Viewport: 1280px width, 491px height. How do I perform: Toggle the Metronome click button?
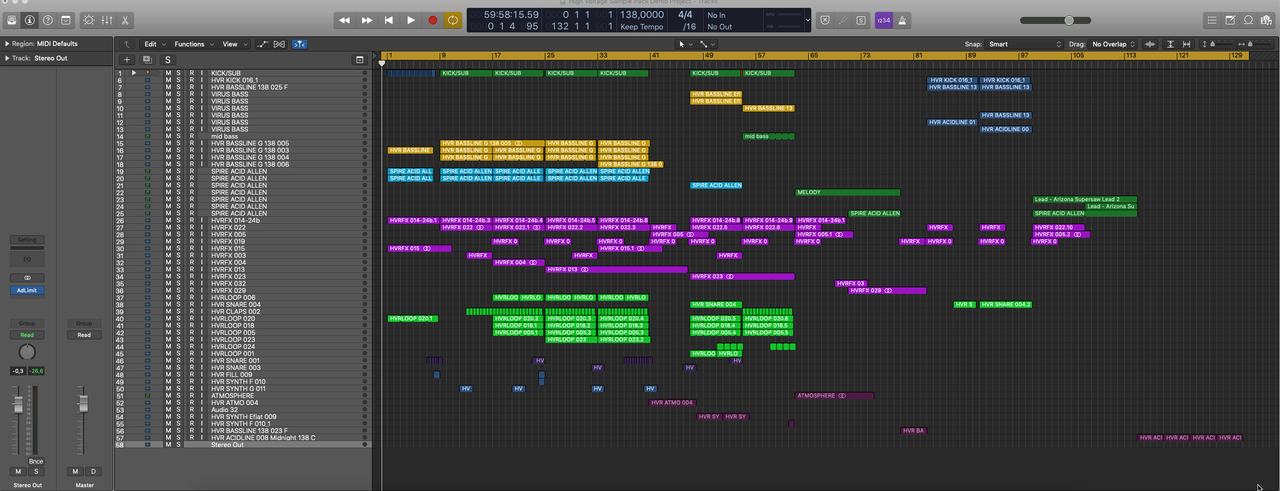point(902,20)
